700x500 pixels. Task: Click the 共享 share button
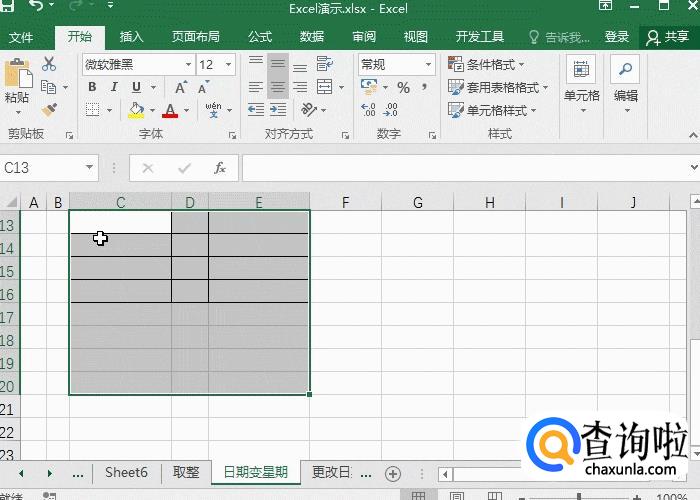click(x=668, y=37)
